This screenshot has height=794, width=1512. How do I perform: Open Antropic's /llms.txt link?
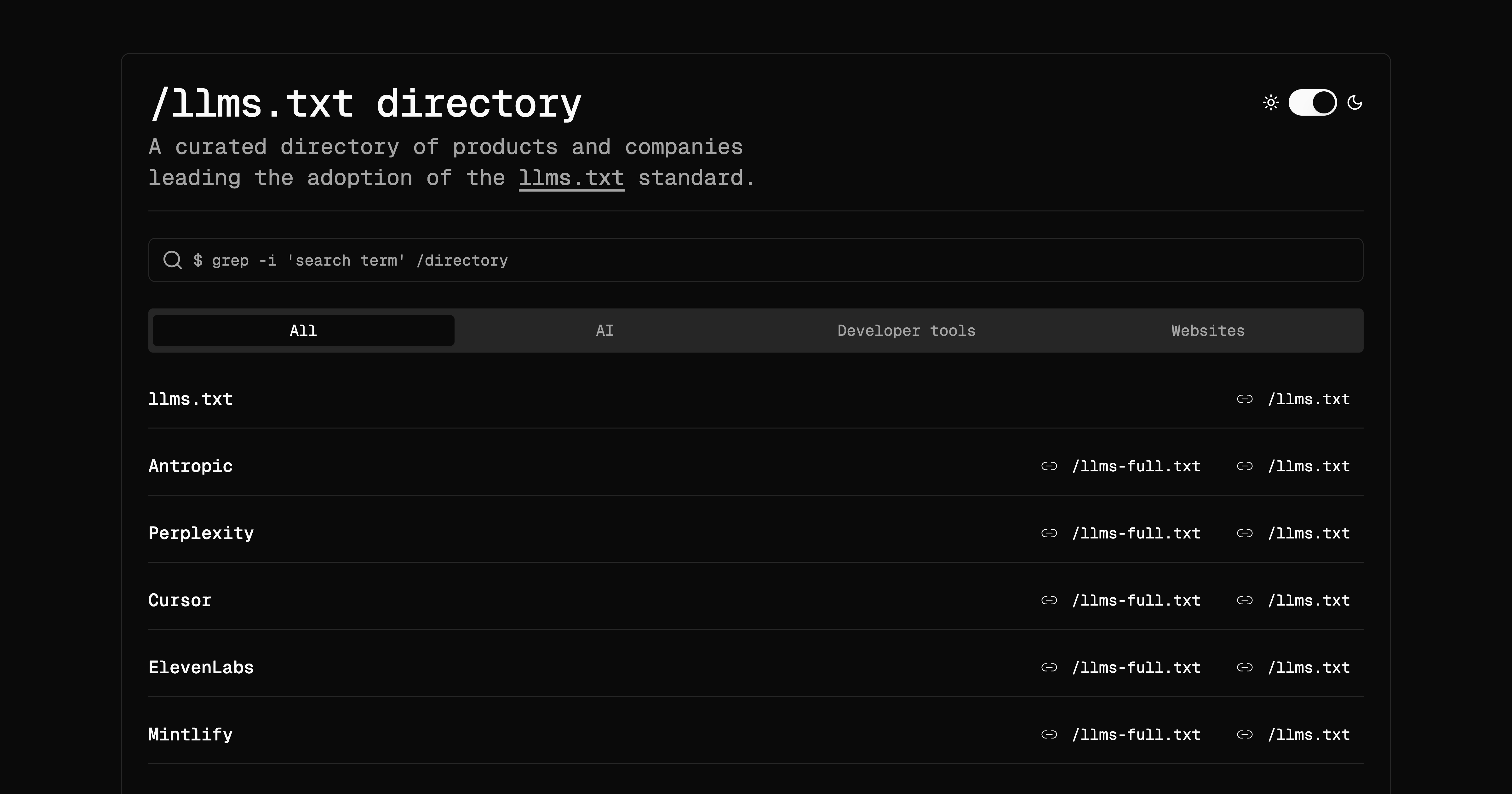[1308, 466]
